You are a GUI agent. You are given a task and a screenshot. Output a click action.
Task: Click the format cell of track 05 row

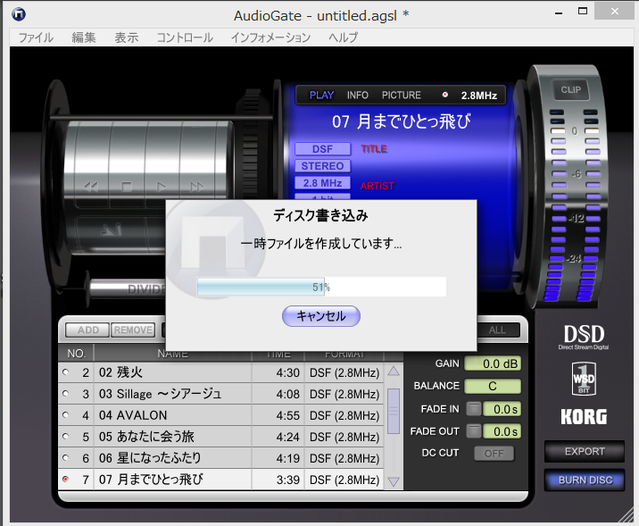(x=344, y=437)
